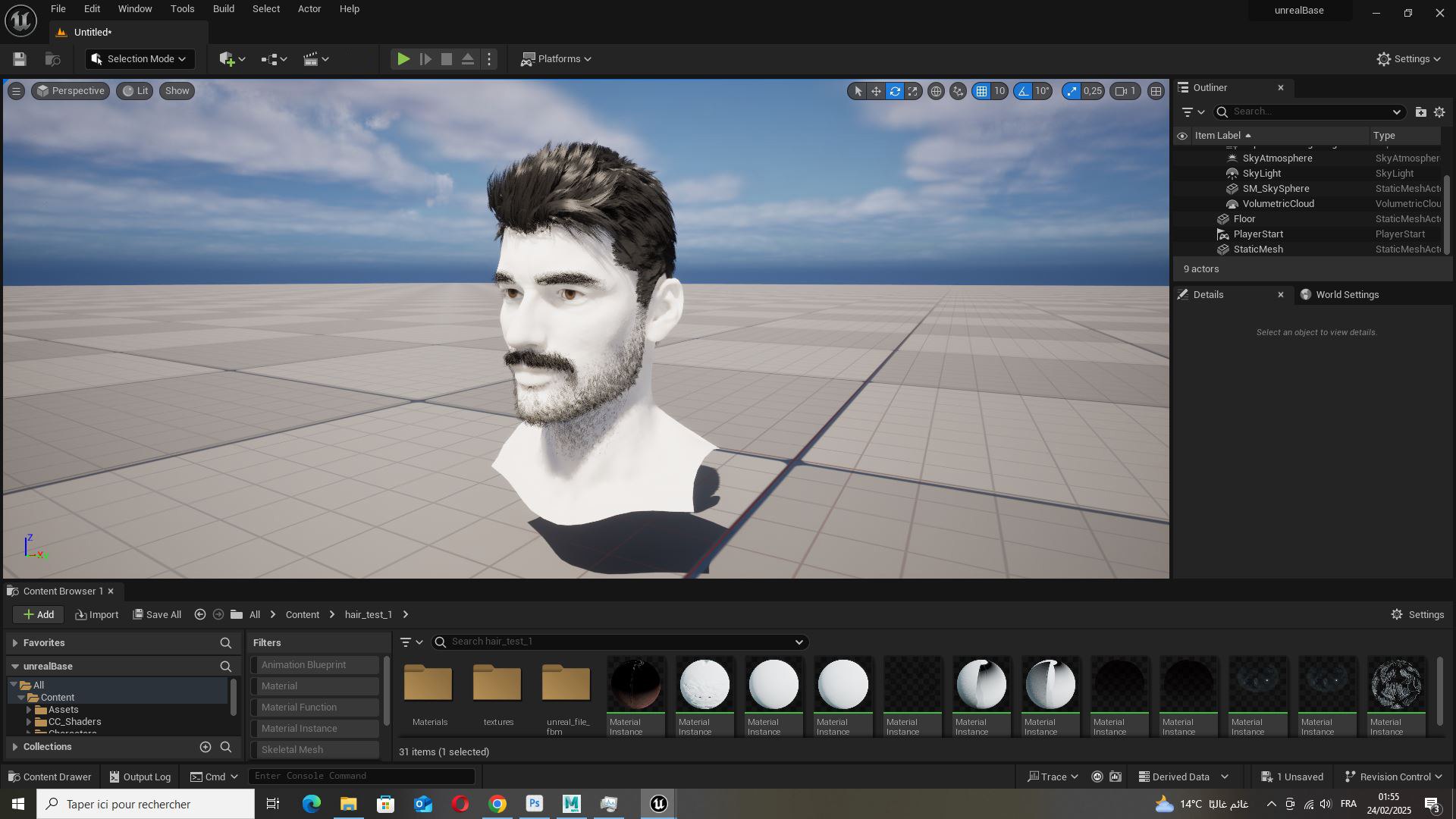This screenshot has width=1456, height=819.
Task: Toggle grid snapping in viewport
Action: [x=981, y=91]
